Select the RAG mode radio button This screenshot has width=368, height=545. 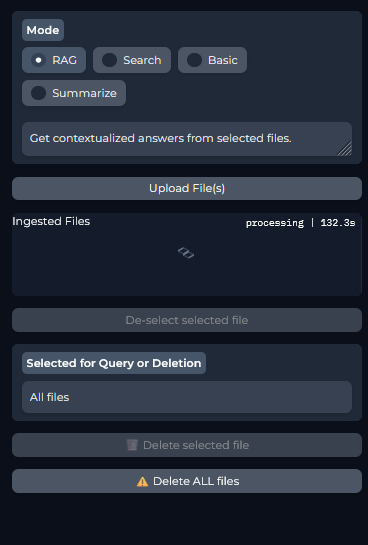tap(54, 60)
